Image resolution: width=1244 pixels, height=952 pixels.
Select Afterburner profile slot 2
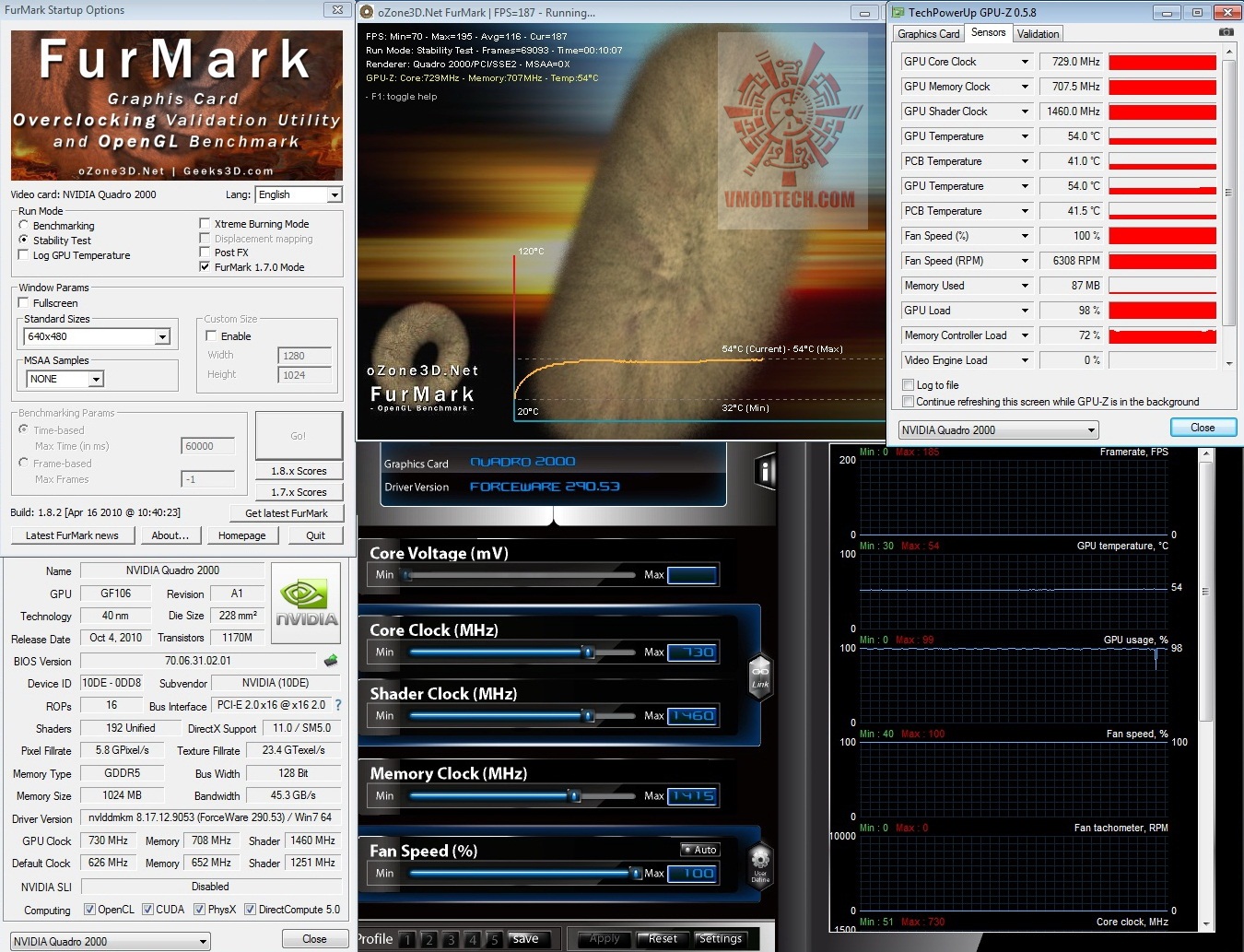428,940
